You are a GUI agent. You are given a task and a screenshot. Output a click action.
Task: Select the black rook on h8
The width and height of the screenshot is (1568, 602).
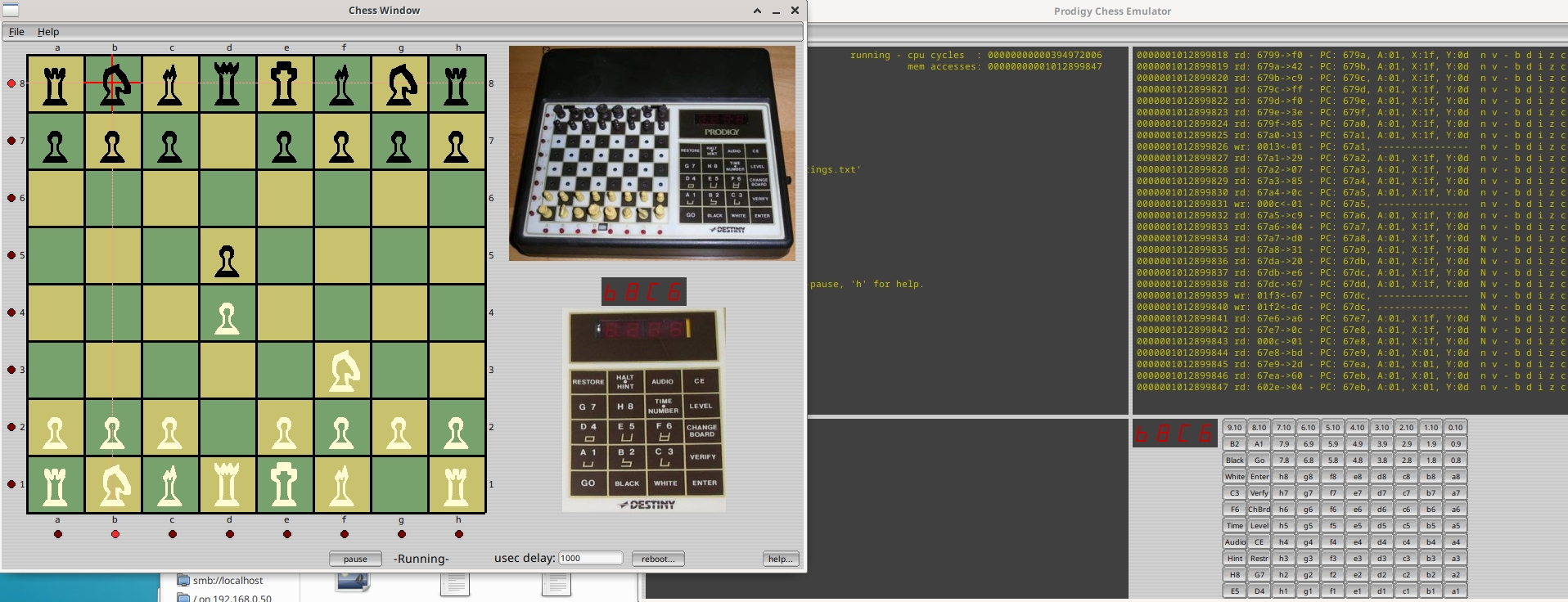(457, 84)
